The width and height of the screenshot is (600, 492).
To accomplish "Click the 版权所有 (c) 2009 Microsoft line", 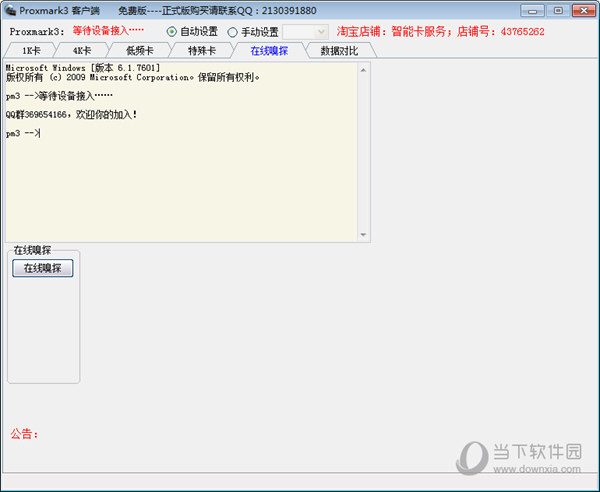I will 133,77.
